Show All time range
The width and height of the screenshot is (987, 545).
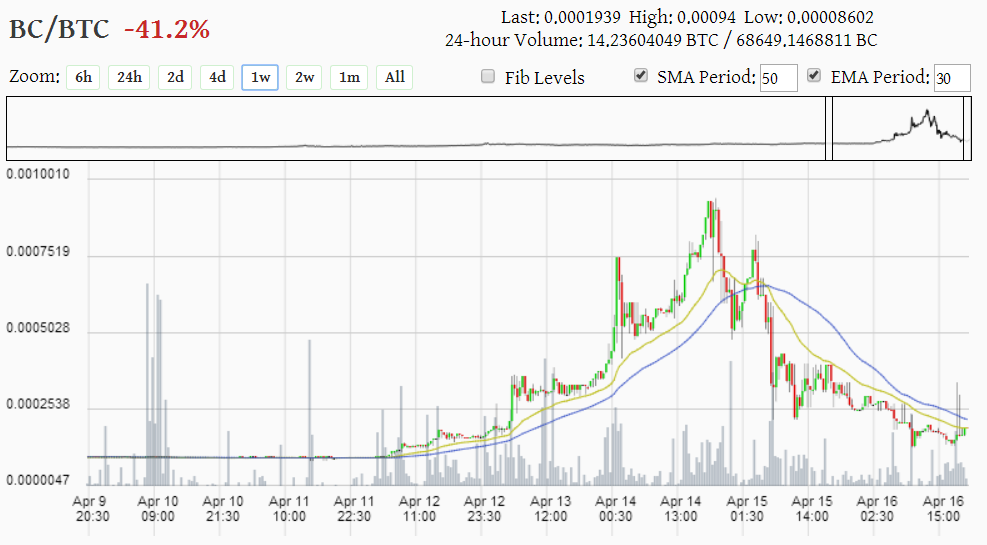click(x=395, y=77)
